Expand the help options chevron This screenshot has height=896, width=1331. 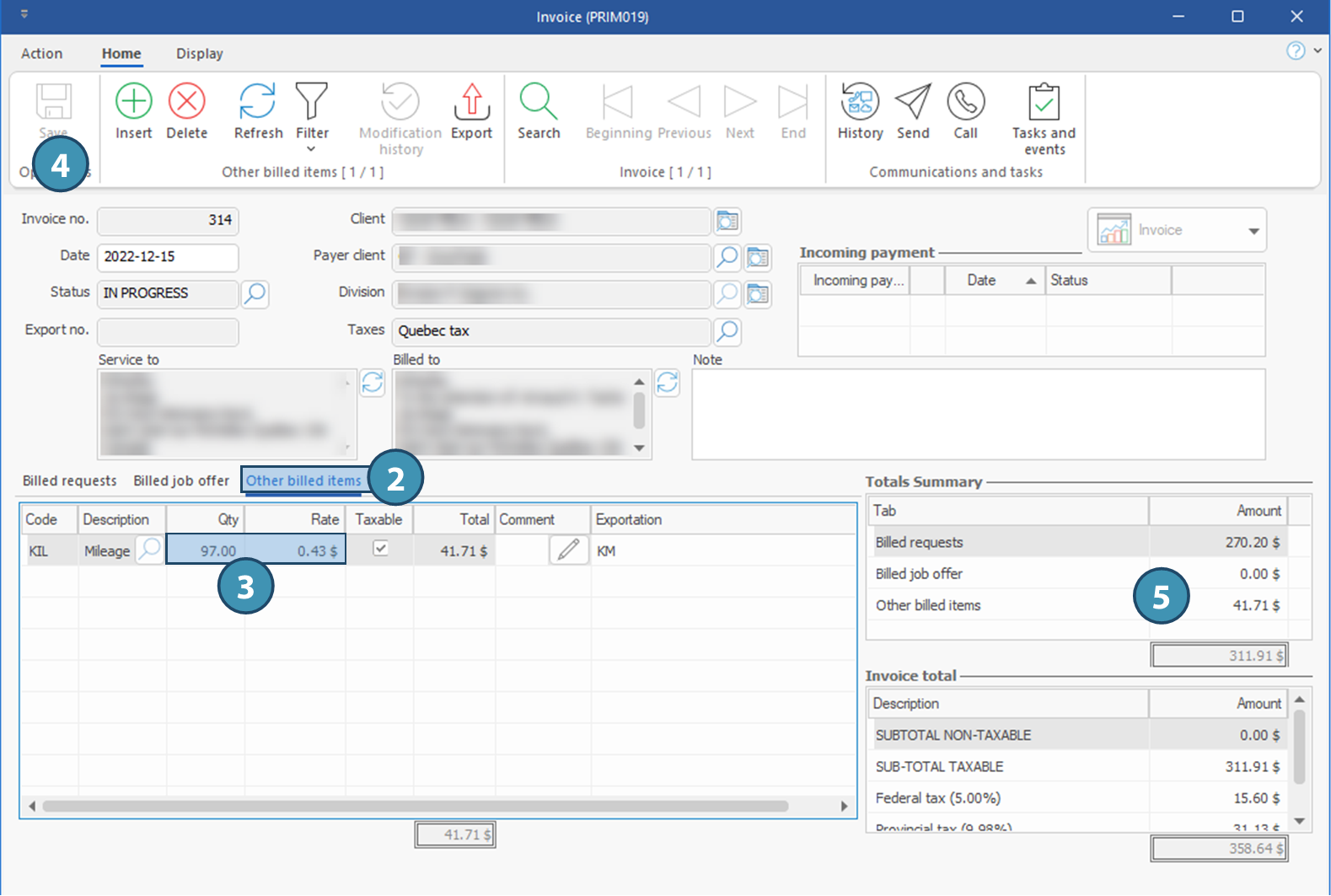[1318, 51]
